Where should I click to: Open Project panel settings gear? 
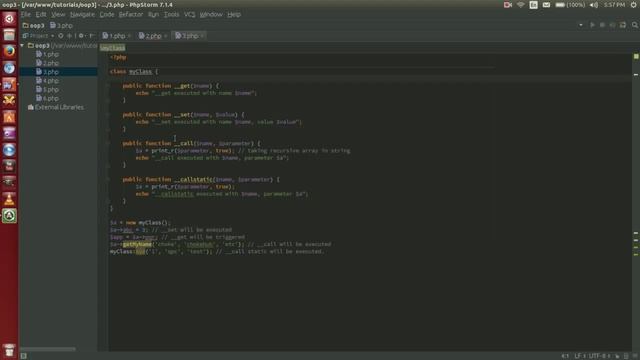pyautogui.click(x=81, y=36)
